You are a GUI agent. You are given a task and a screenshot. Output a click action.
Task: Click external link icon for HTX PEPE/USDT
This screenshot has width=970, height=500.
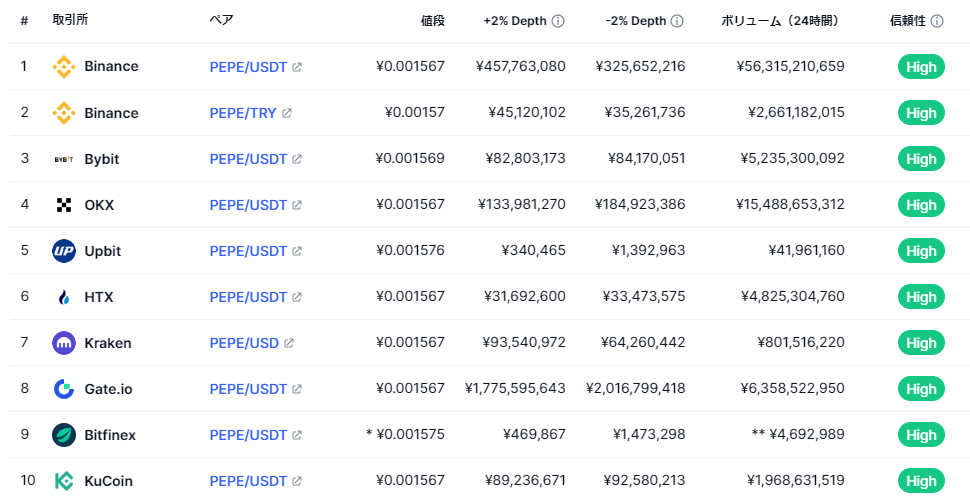(297, 297)
